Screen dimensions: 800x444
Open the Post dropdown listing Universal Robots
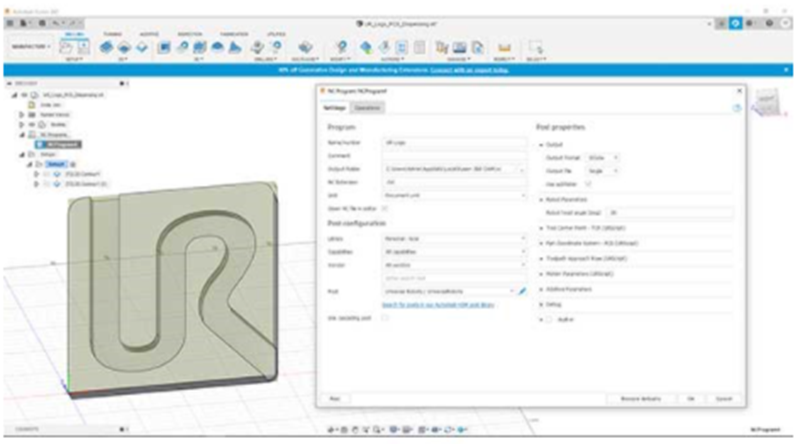449,291
